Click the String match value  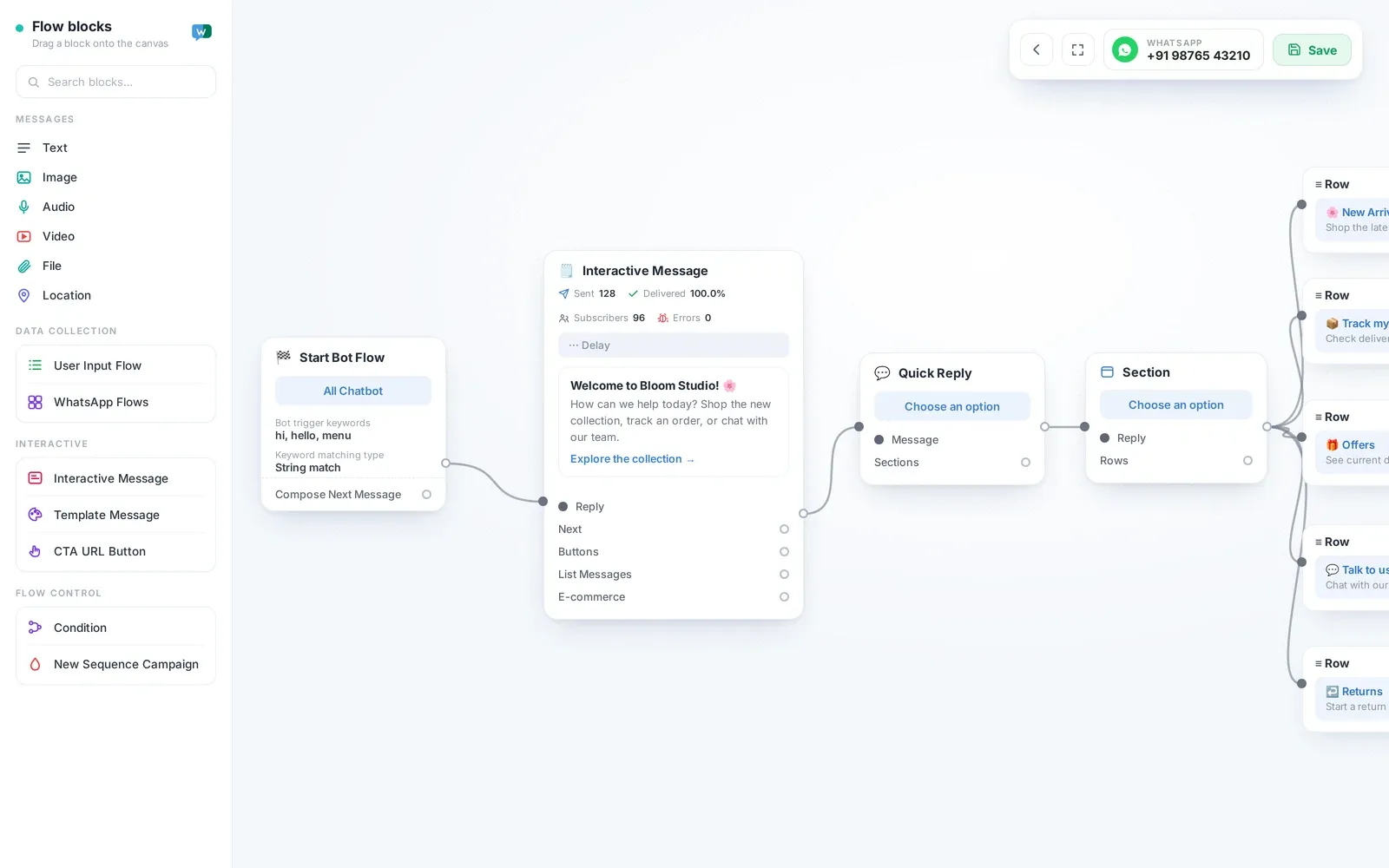[x=307, y=468]
